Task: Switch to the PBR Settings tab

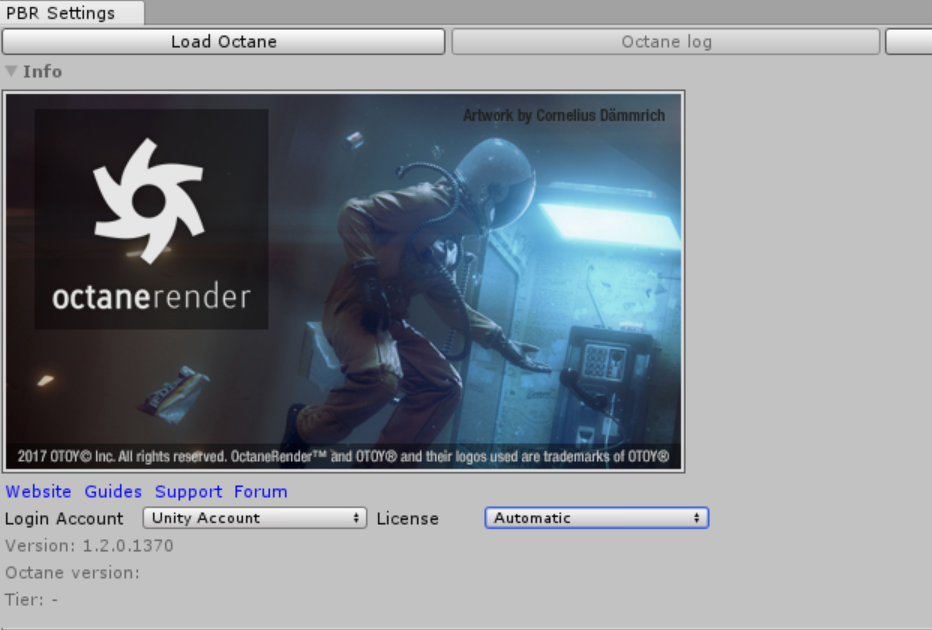Action: click(71, 12)
